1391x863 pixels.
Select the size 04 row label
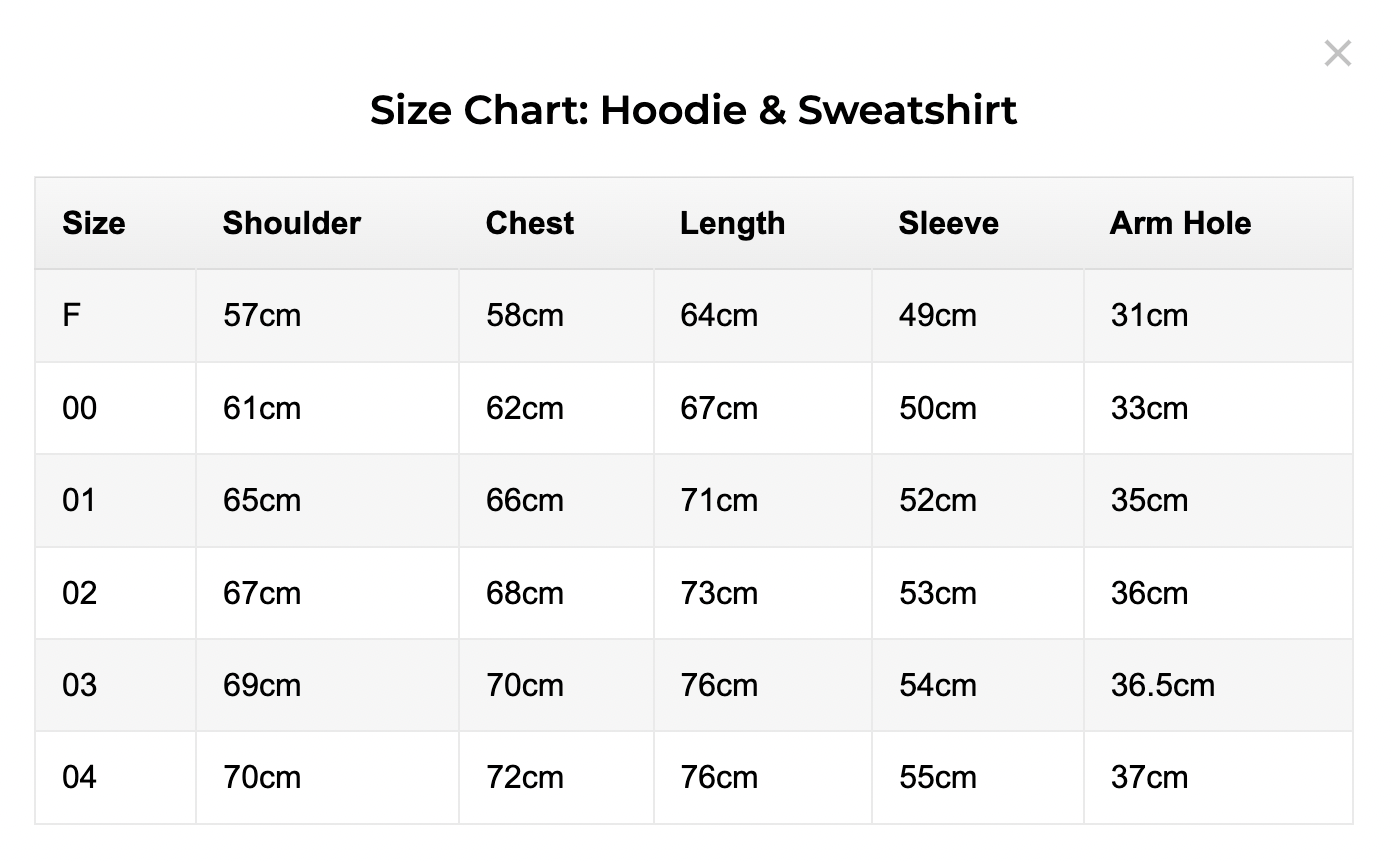click(80, 777)
